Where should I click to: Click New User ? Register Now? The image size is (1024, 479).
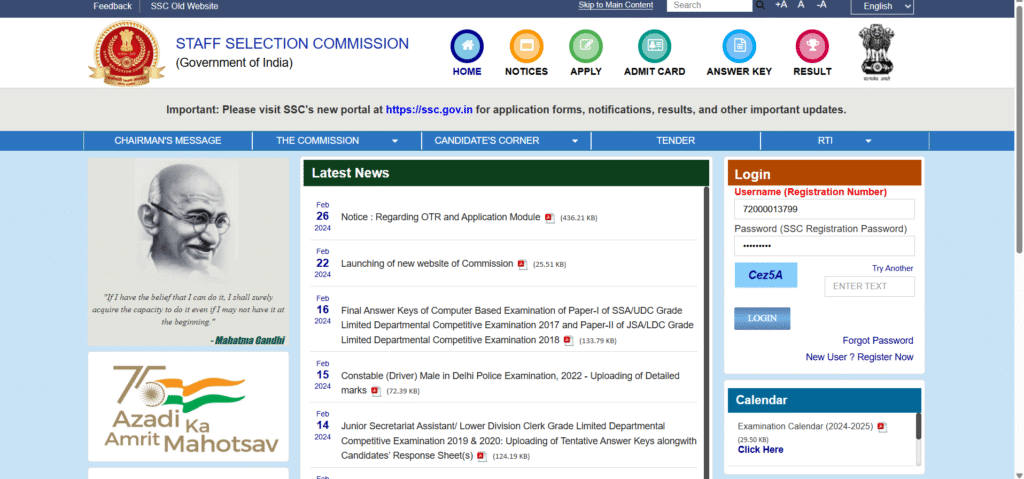[x=859, y=357]
